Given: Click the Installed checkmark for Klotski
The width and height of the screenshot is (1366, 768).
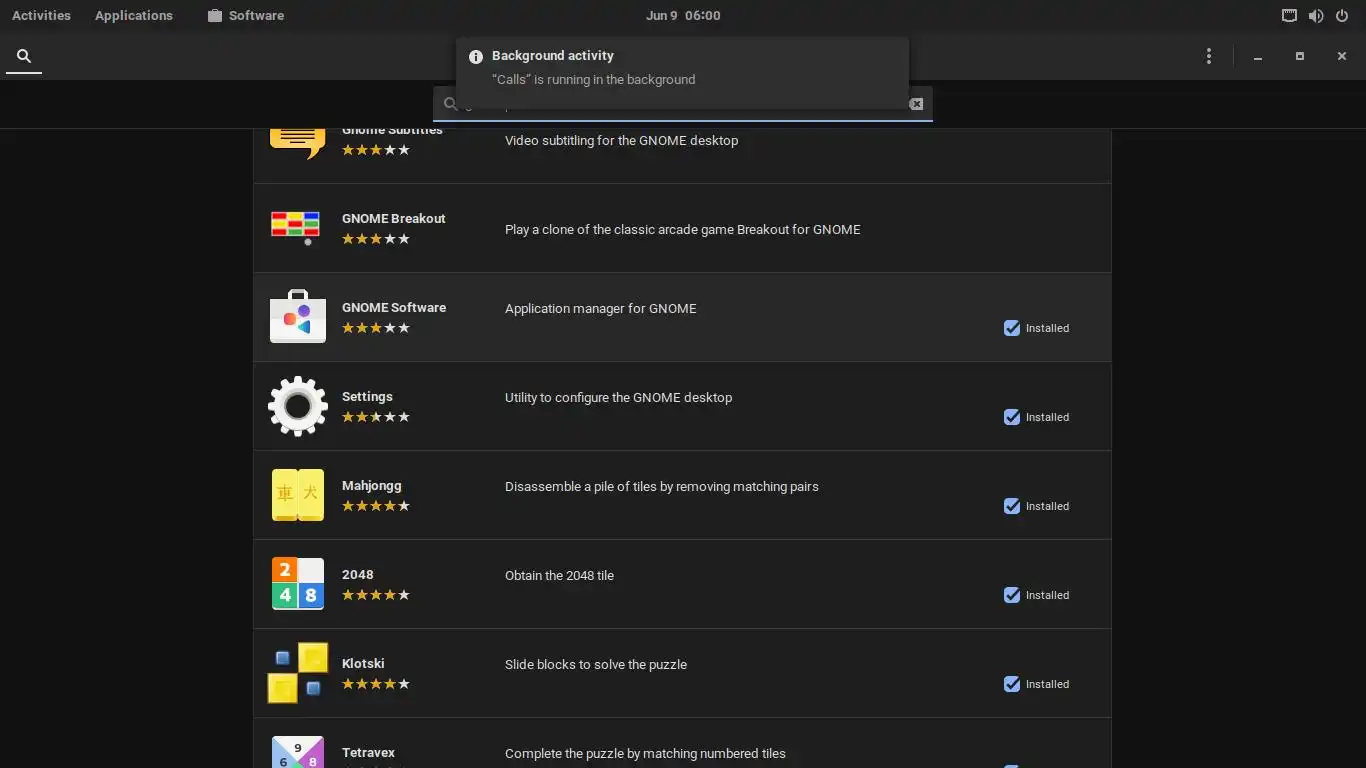Looking at the screenshot, I should point(1012,684).
